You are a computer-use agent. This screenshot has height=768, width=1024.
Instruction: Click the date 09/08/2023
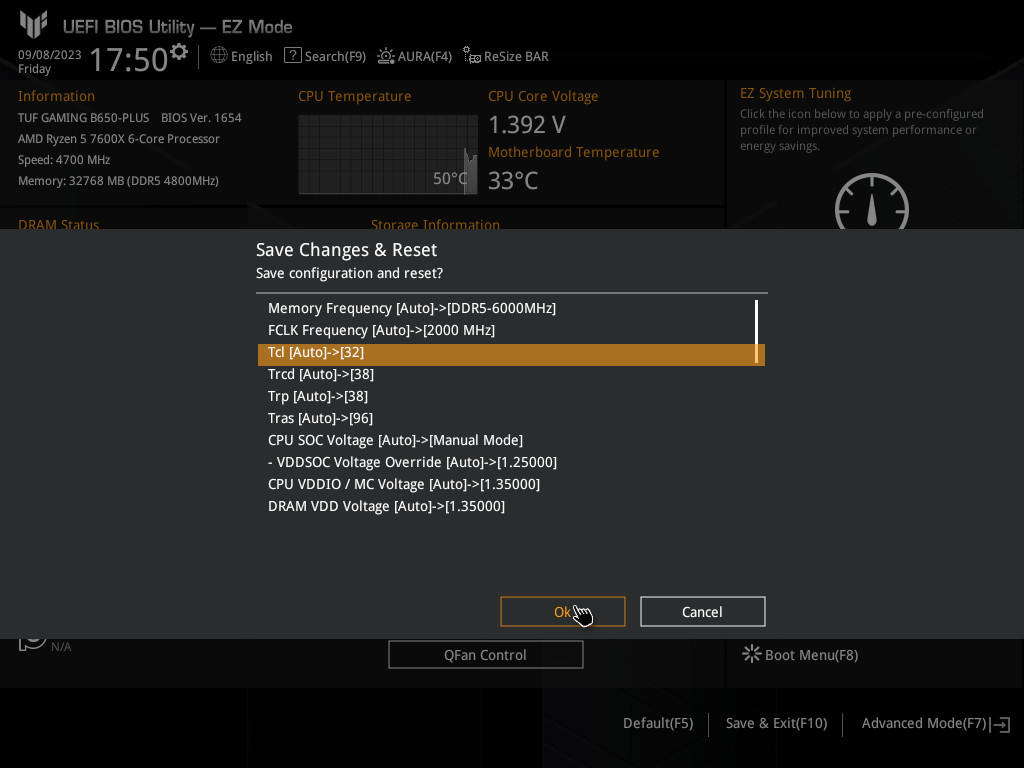[50, 54]
